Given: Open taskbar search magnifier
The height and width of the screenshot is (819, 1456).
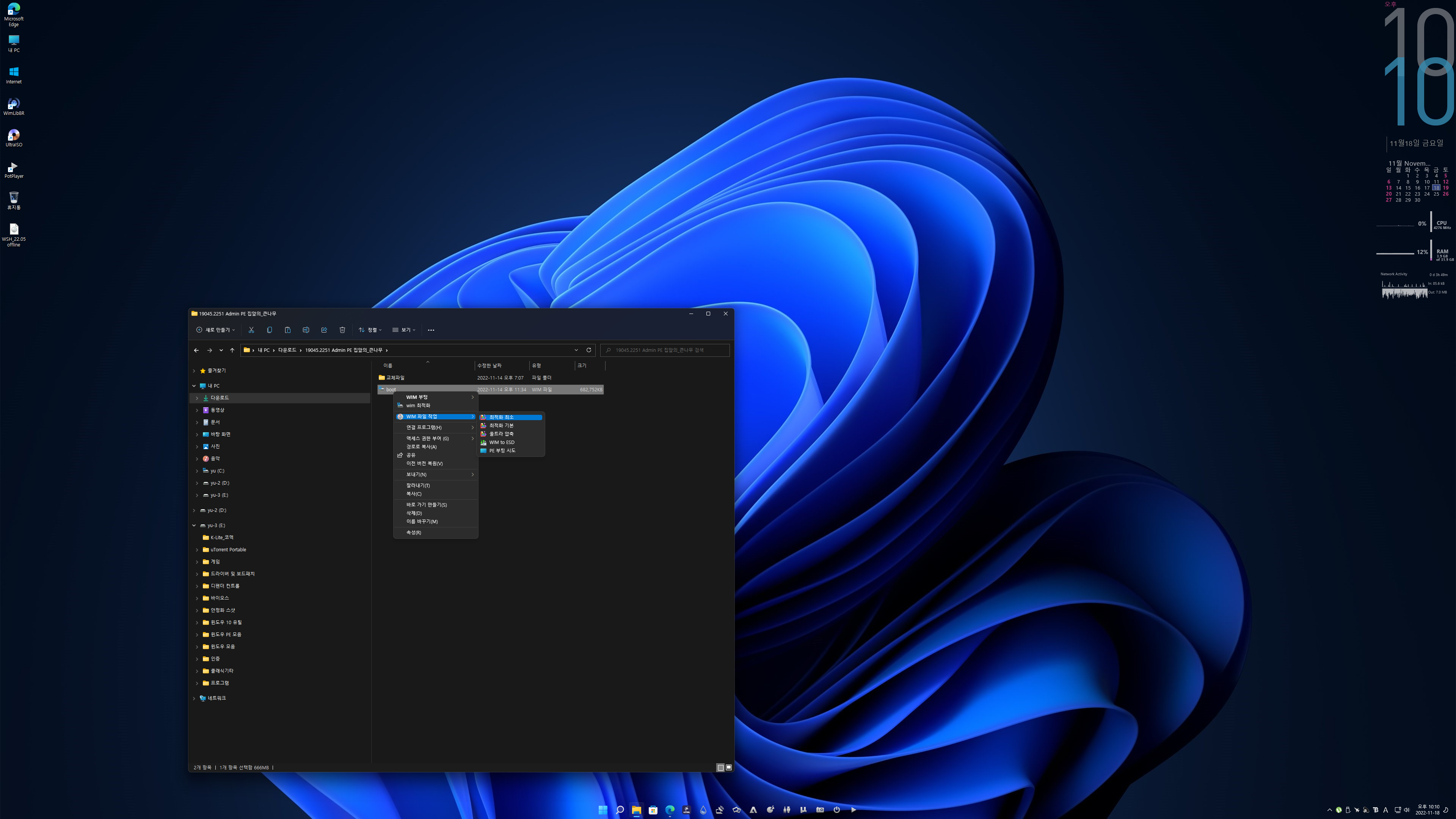Looking at the screenshot, I should (x=620, y=810).
